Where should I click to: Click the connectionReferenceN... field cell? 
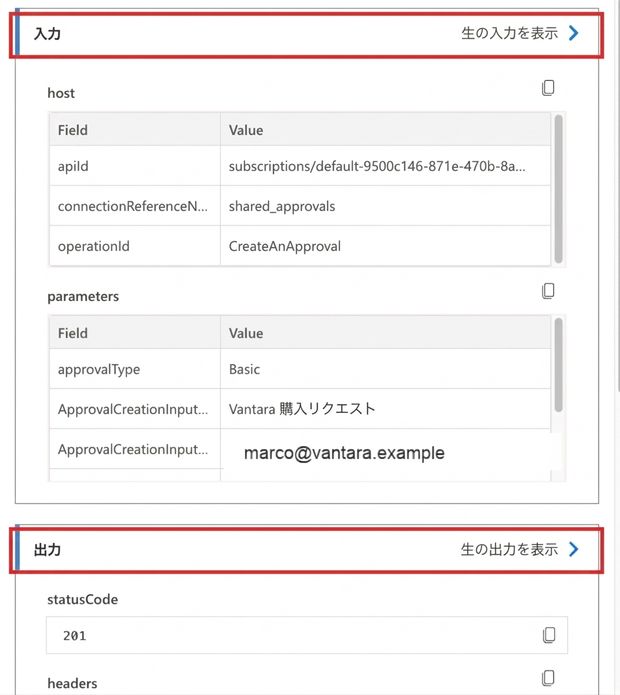click(x=135, y=206)
